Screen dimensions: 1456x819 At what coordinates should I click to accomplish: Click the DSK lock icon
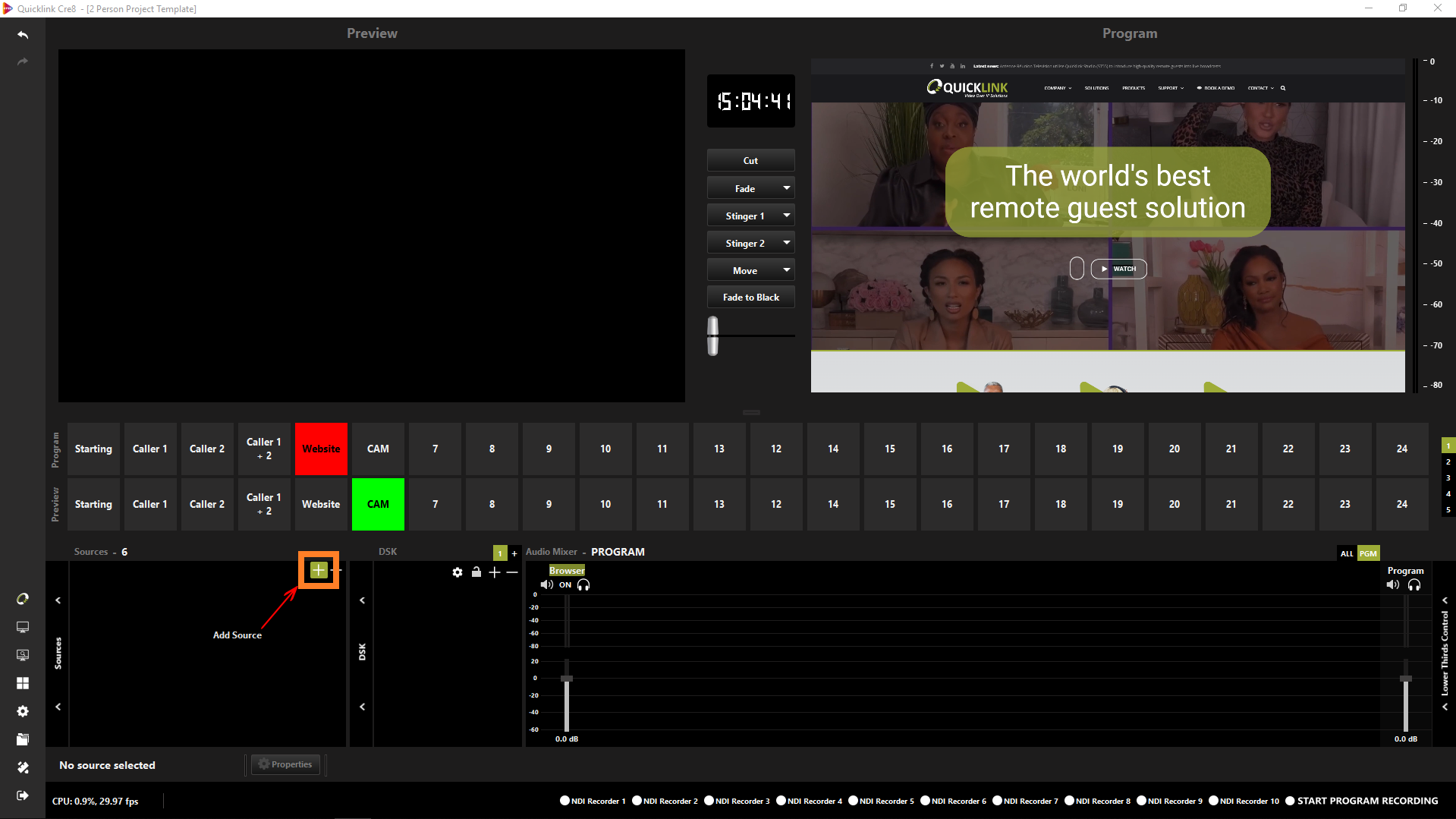[x=476, y=572]
